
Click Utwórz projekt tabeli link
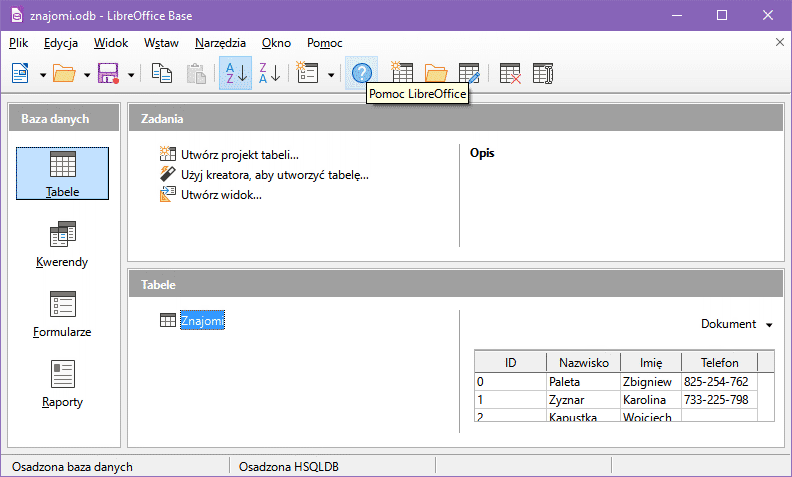[239, 155]
